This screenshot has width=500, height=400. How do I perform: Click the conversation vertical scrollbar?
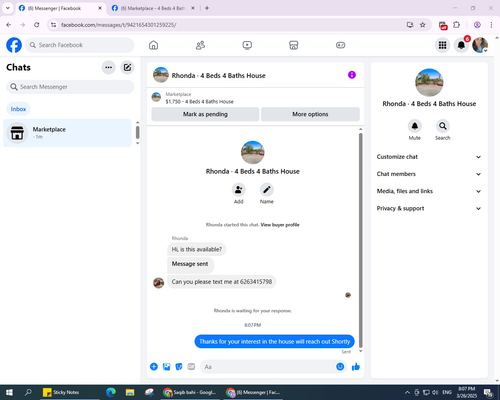point(360,240)
